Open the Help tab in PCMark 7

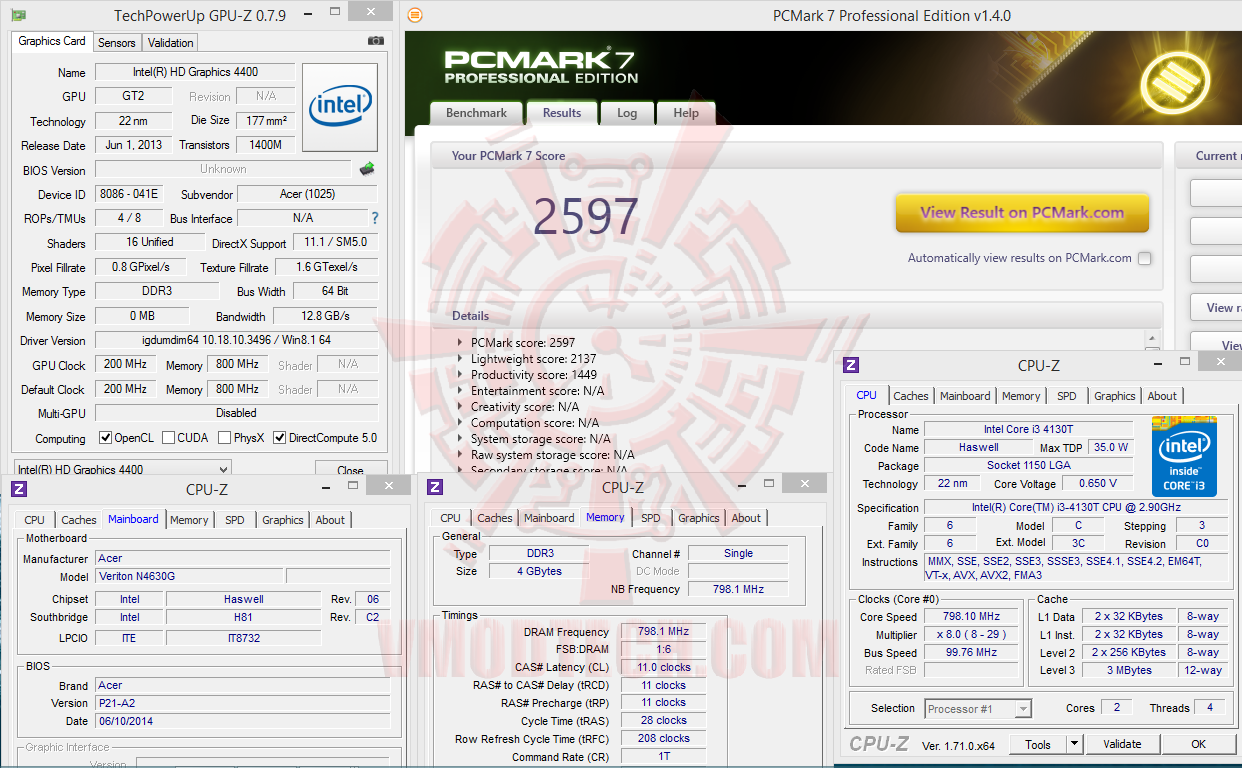point(686,113)
